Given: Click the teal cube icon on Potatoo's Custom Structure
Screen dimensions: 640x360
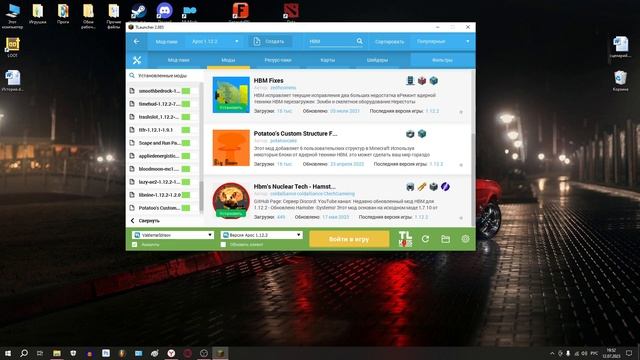Looking at the screenshot, I should [x=422, y=133].
